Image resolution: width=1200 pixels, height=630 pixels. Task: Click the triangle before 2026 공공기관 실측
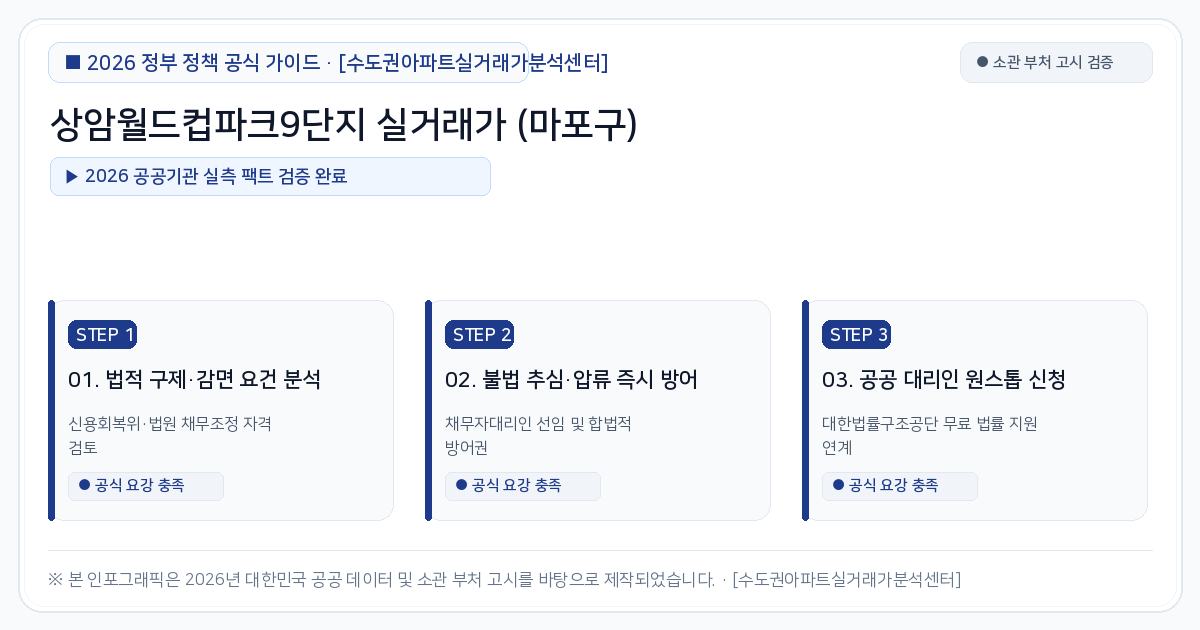tap(72, 176)
